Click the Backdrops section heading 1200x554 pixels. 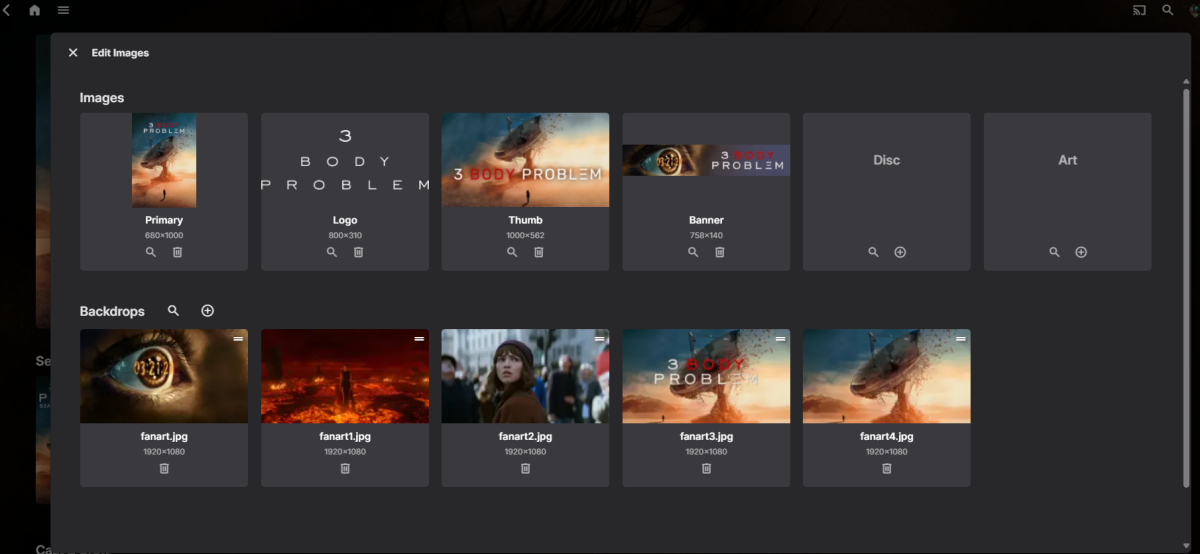[112, 312]
